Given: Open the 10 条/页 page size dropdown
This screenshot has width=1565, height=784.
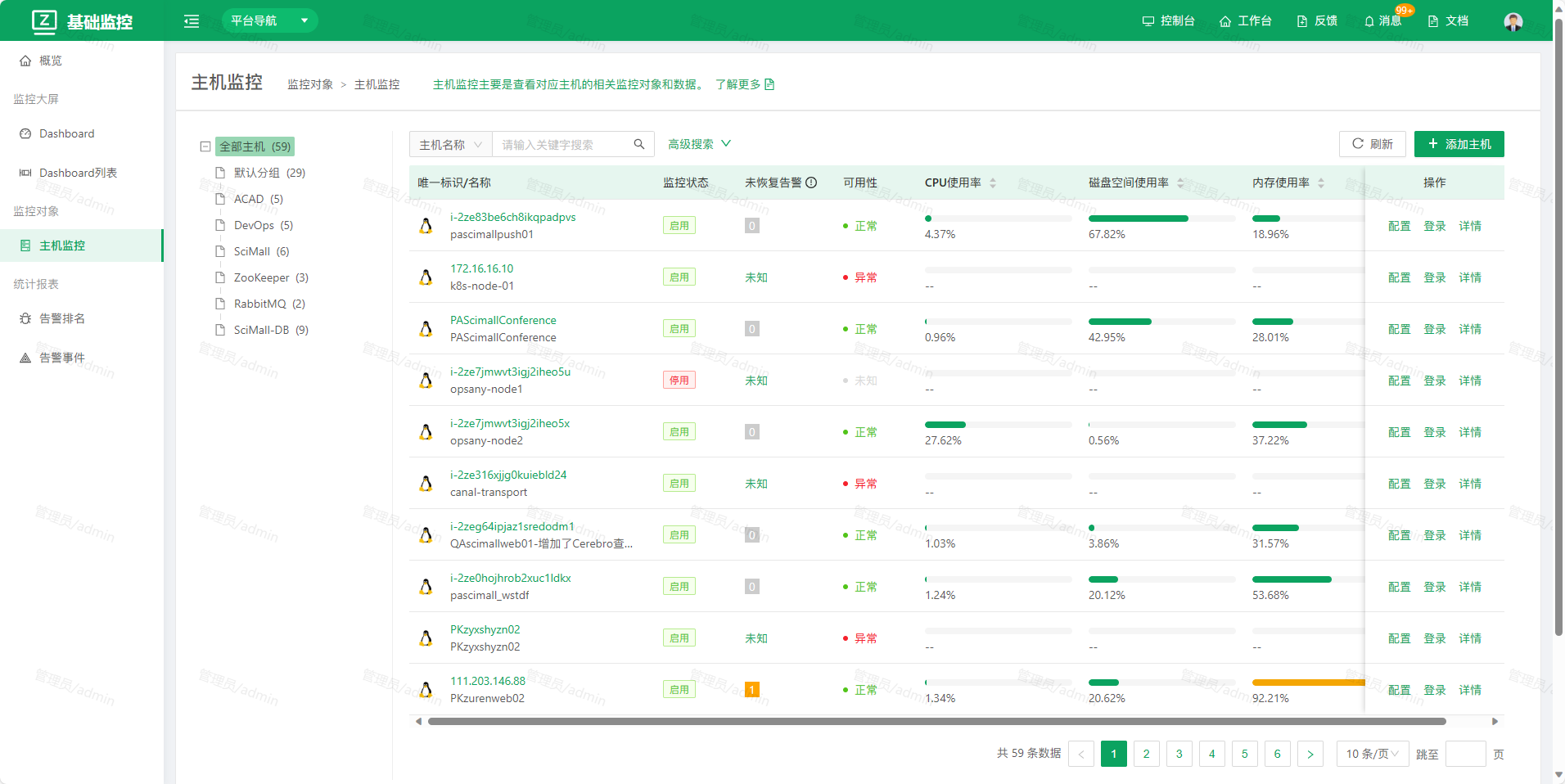Looking at the screenshot, I should tap(1373, 754).
